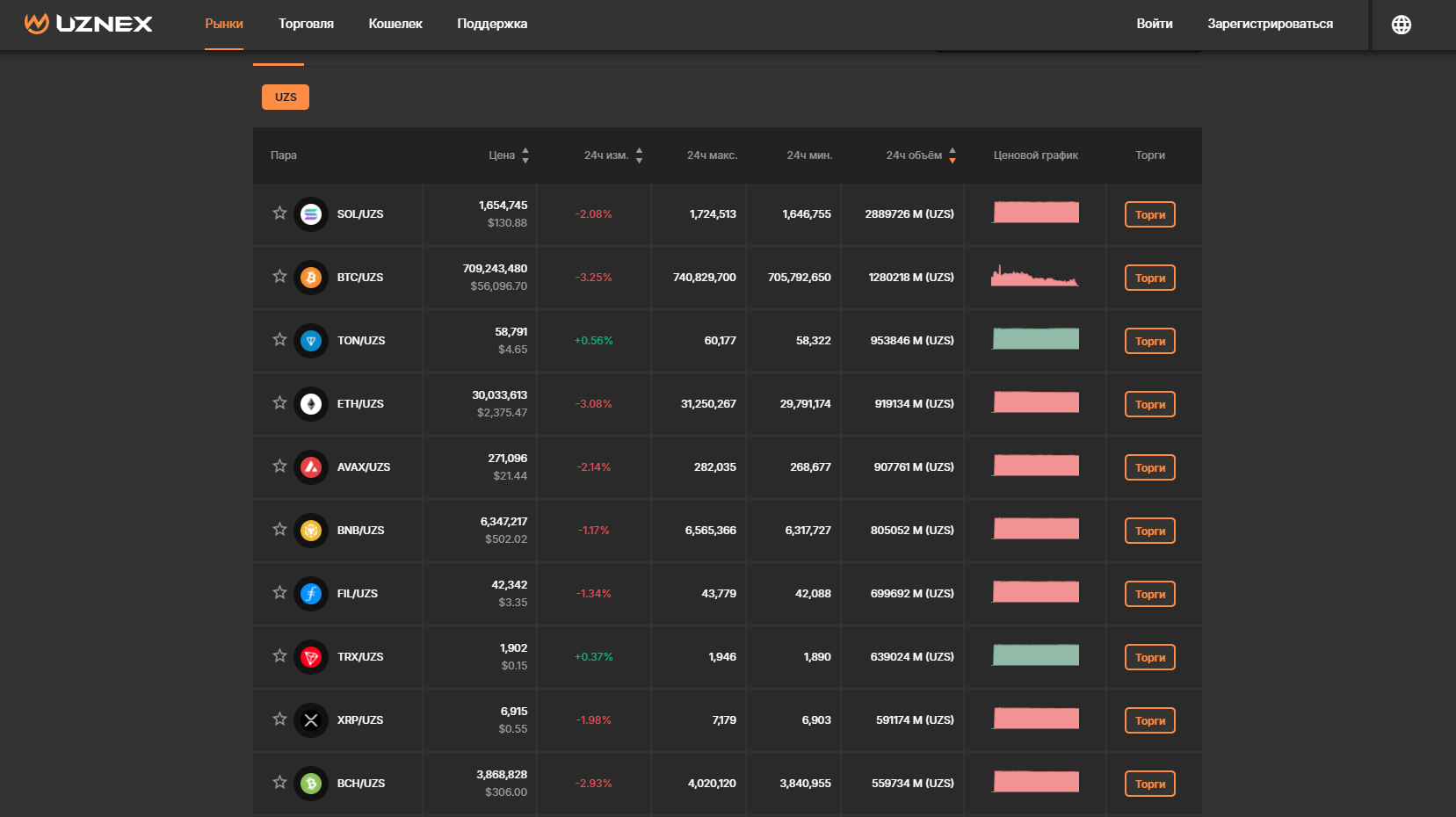Open the language selector globe icon

(x=1401, y=24)
